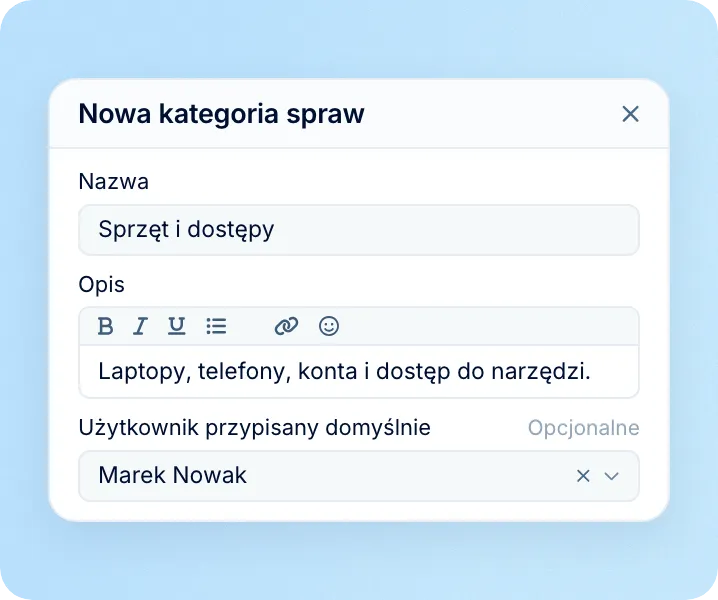Screen dimensions: 718x600
Task: Add a hyperlink via link icon
Action: 286,327
